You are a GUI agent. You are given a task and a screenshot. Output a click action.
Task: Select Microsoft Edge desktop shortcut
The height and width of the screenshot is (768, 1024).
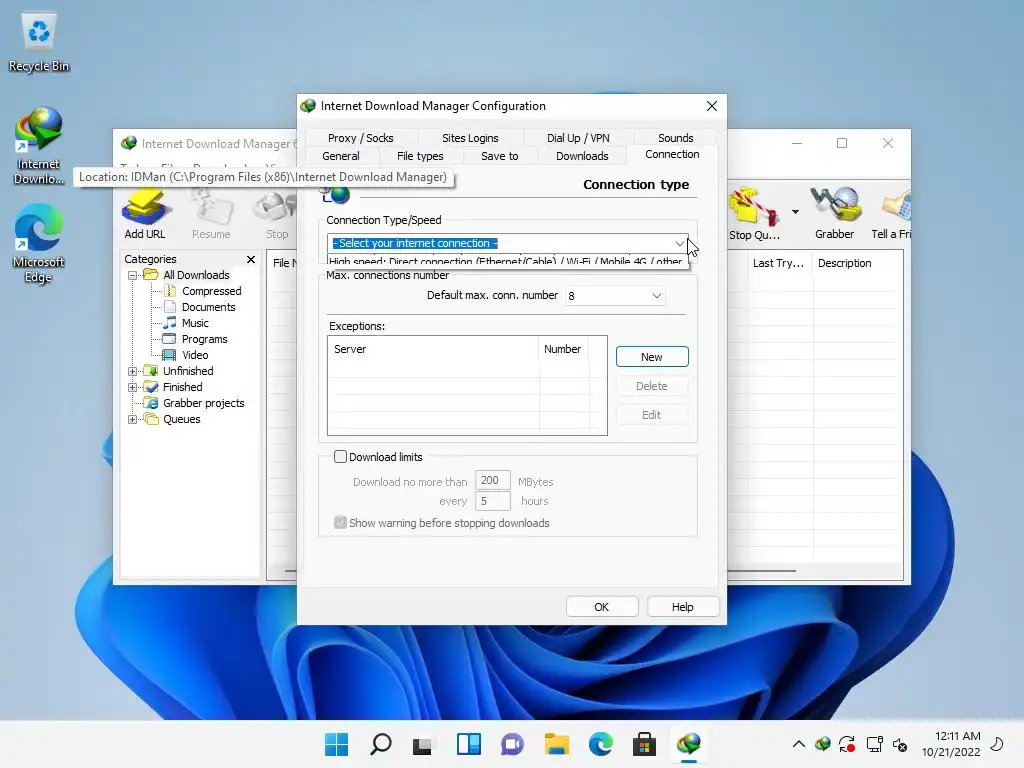coord(39,243)
